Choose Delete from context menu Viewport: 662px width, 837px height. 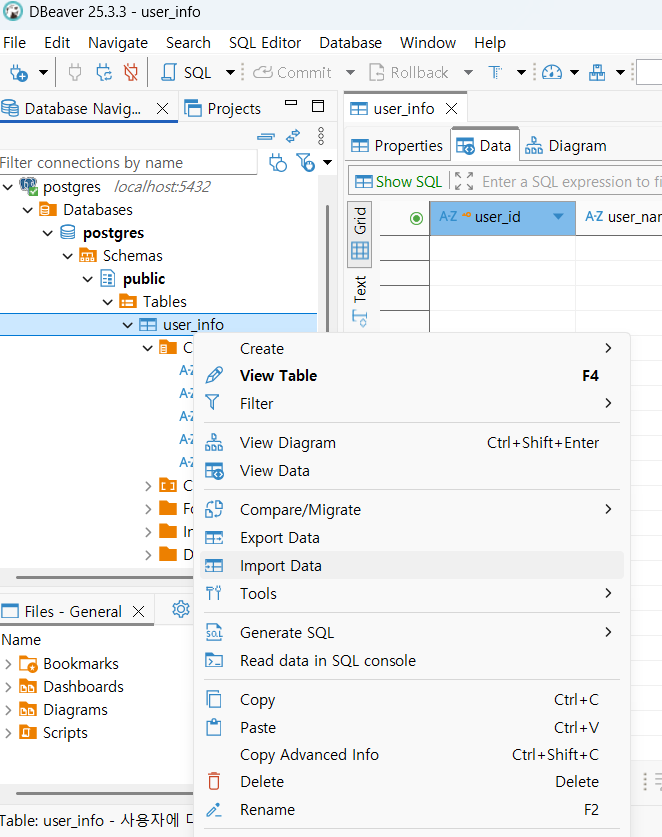(412, 782)
